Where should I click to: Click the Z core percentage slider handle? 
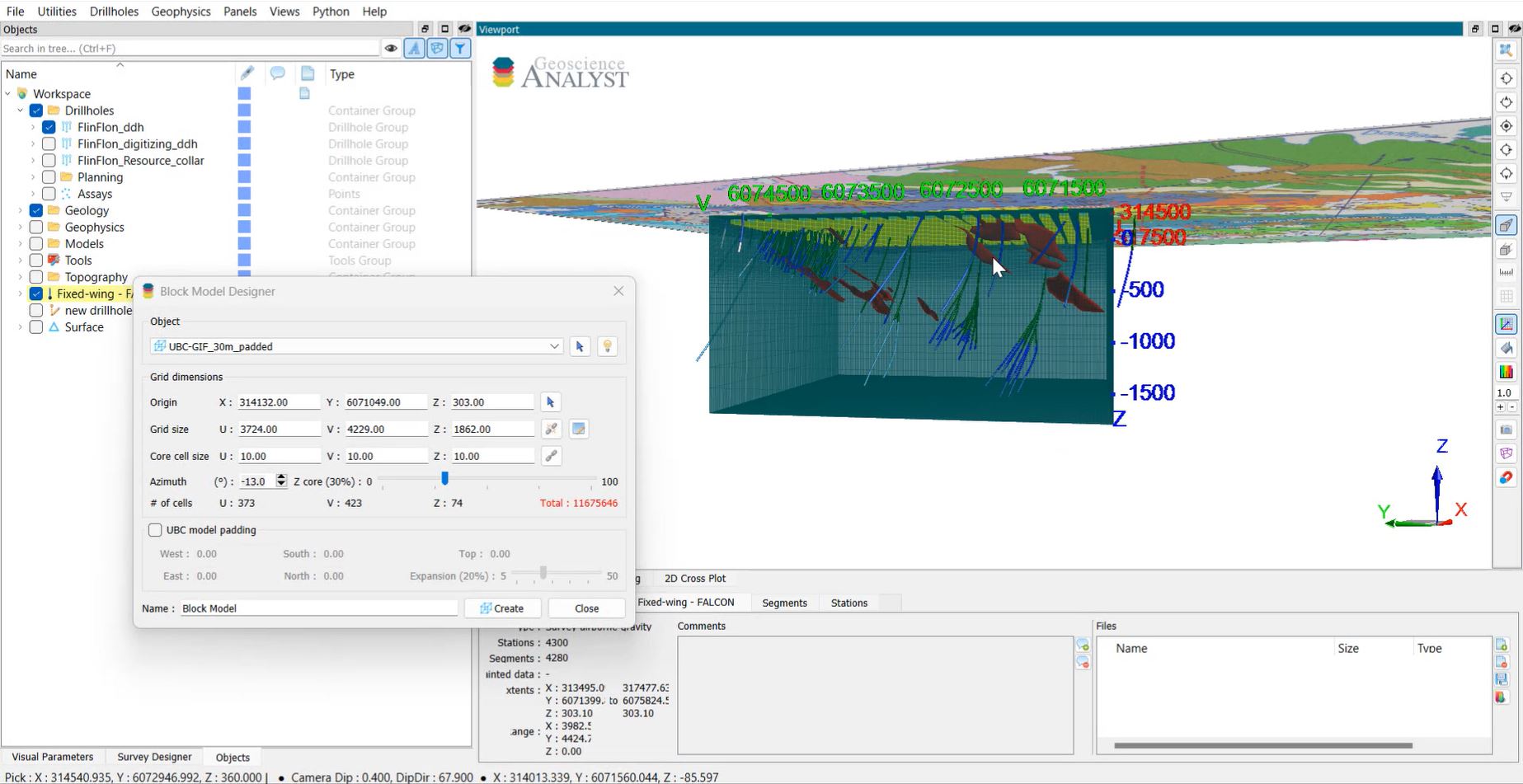click(445, 479)
